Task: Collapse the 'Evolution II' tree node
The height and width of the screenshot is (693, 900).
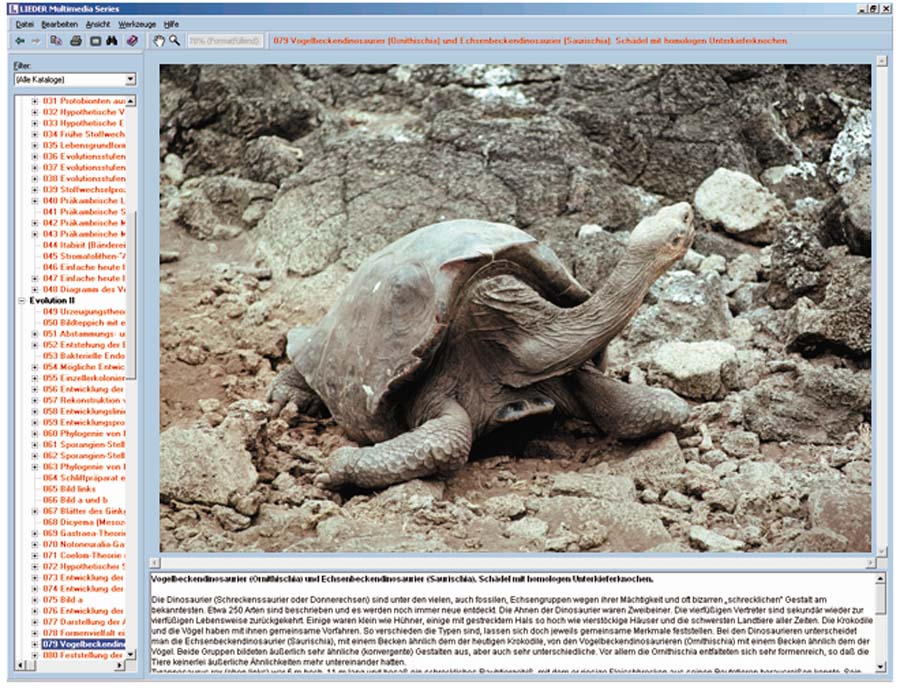Action: [x=22, y=299]
